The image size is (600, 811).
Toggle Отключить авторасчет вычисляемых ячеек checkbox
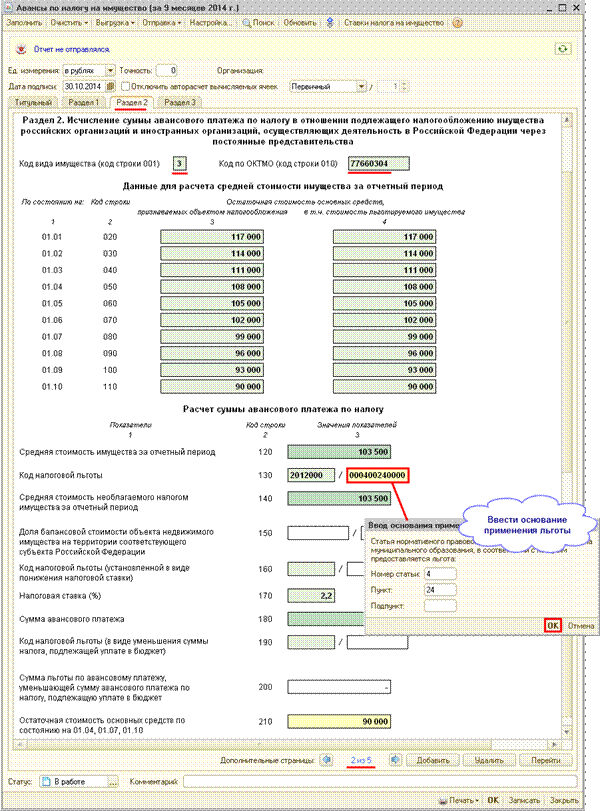125,86
